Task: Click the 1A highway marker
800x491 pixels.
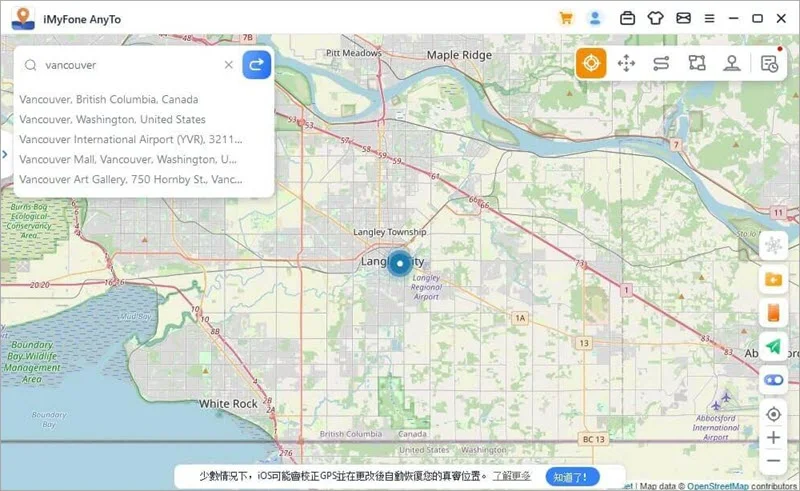Action: point(519,318)
